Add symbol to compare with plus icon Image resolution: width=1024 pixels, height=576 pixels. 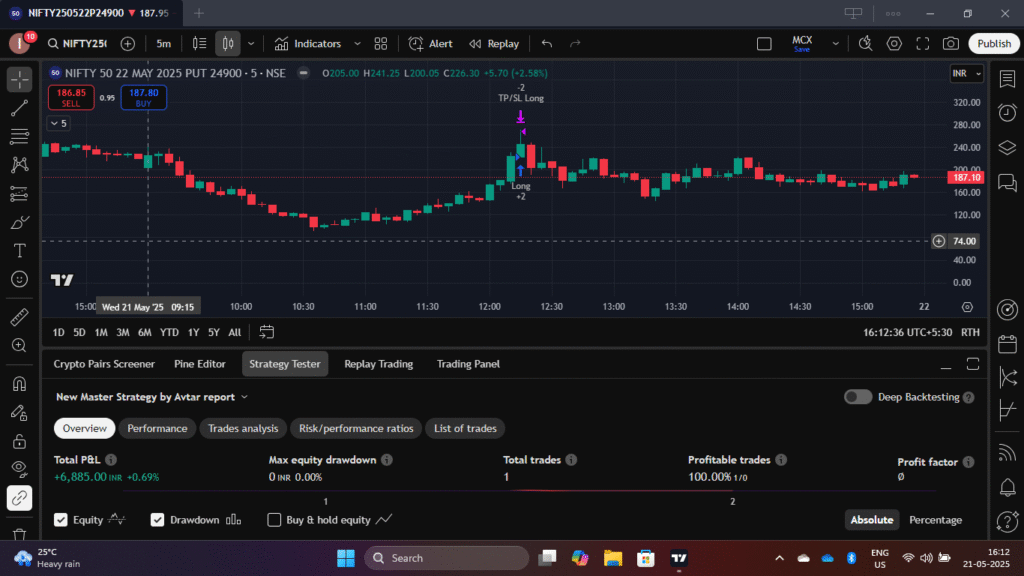coord(128,44)
